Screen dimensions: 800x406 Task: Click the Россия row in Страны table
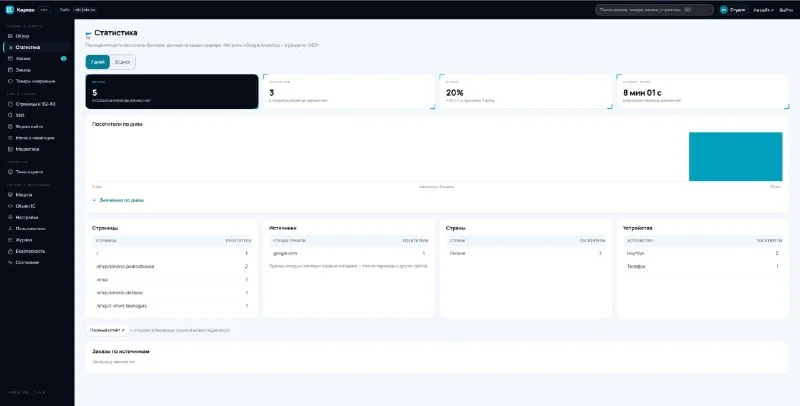click(526, 253)
